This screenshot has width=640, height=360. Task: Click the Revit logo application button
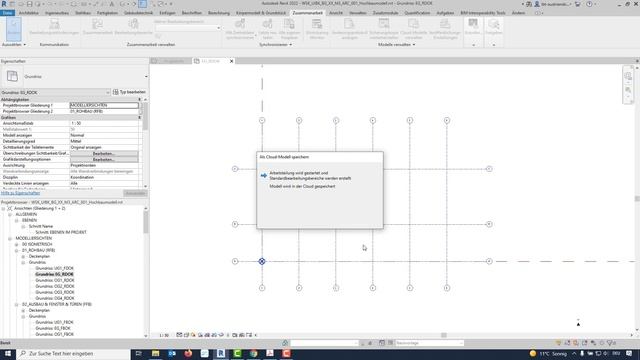(4, 4)
